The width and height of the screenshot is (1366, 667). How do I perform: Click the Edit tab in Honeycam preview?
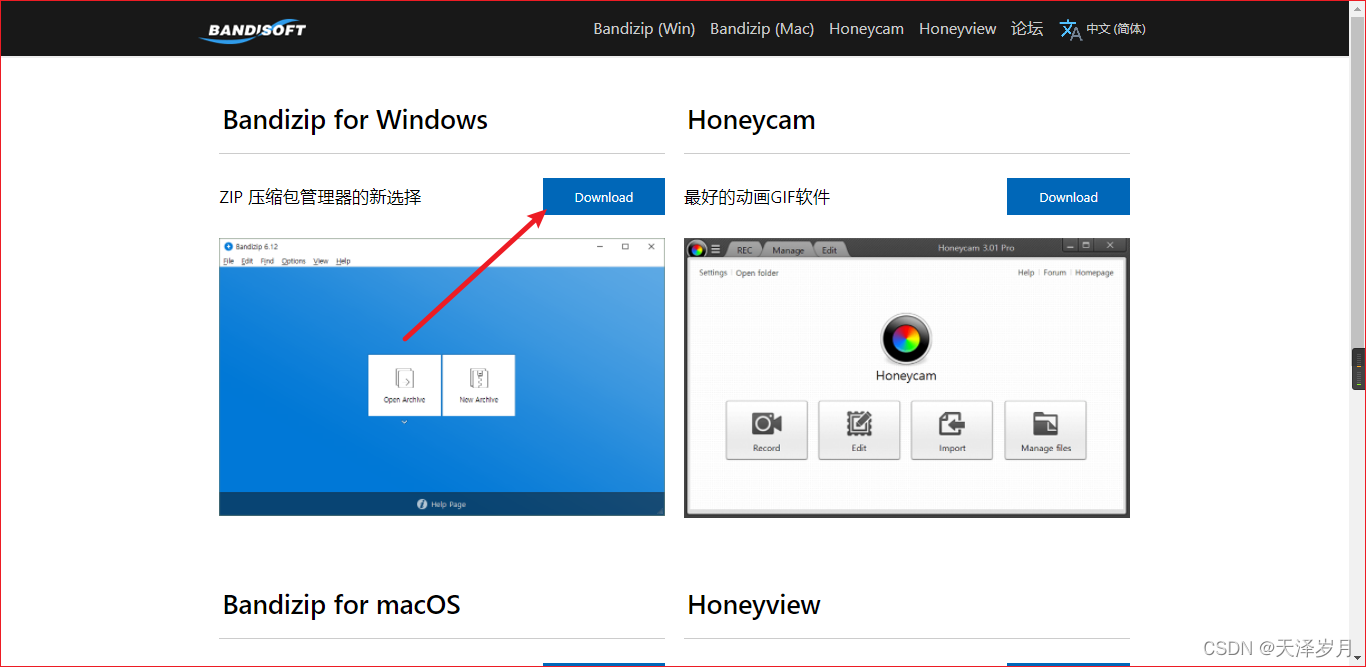[829, 249]
